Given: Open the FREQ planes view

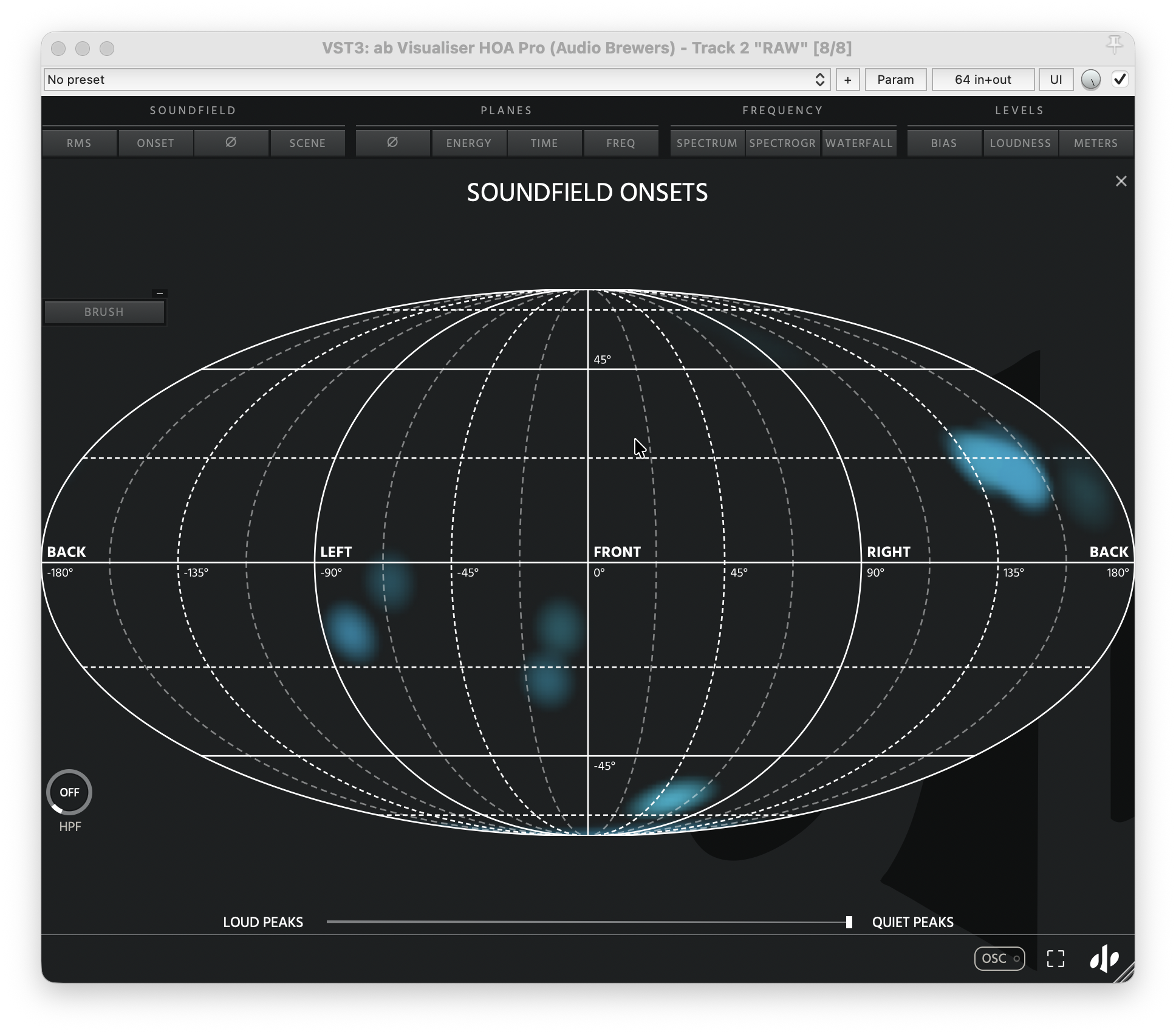Looking at the screenshot, I should 621,143.
